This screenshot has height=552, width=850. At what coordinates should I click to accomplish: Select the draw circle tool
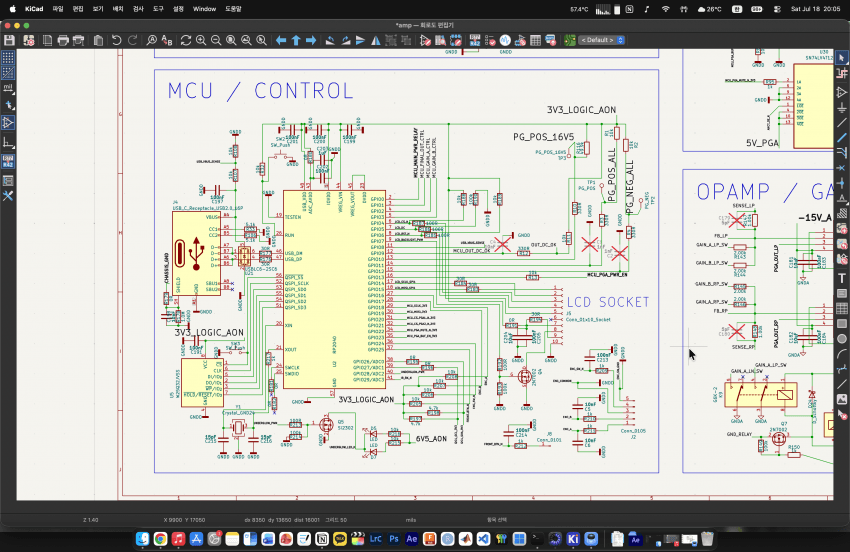pyautogui.click(x=841, y=339)
